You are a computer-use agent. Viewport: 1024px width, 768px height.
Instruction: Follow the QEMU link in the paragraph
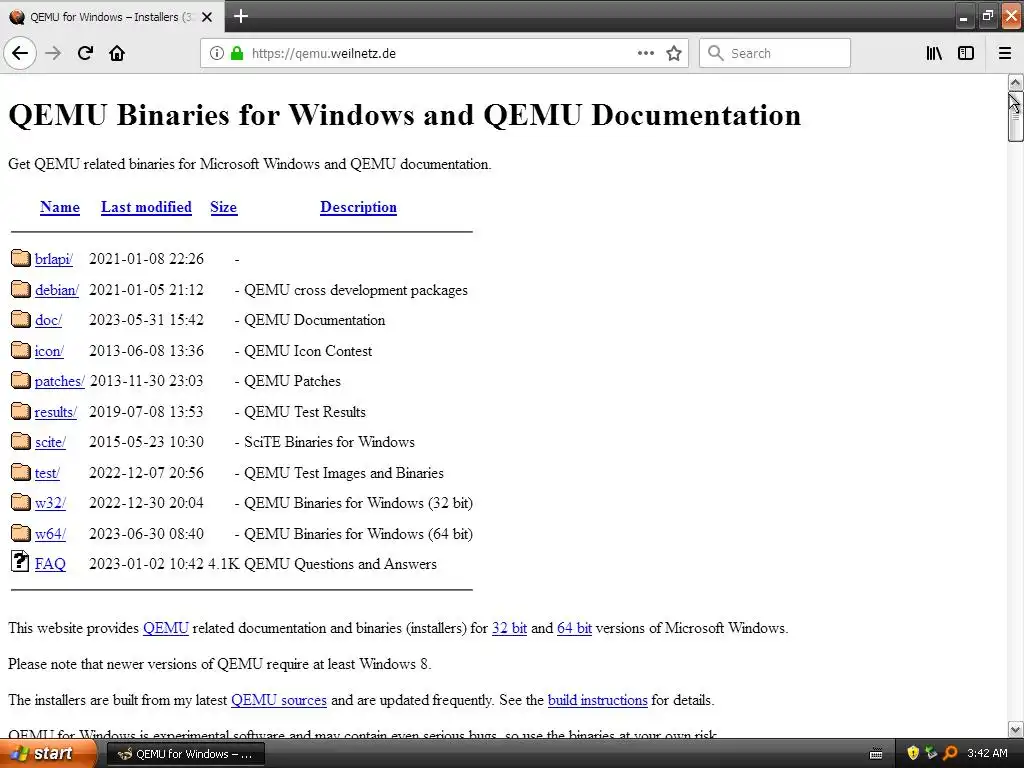(166, 628)
